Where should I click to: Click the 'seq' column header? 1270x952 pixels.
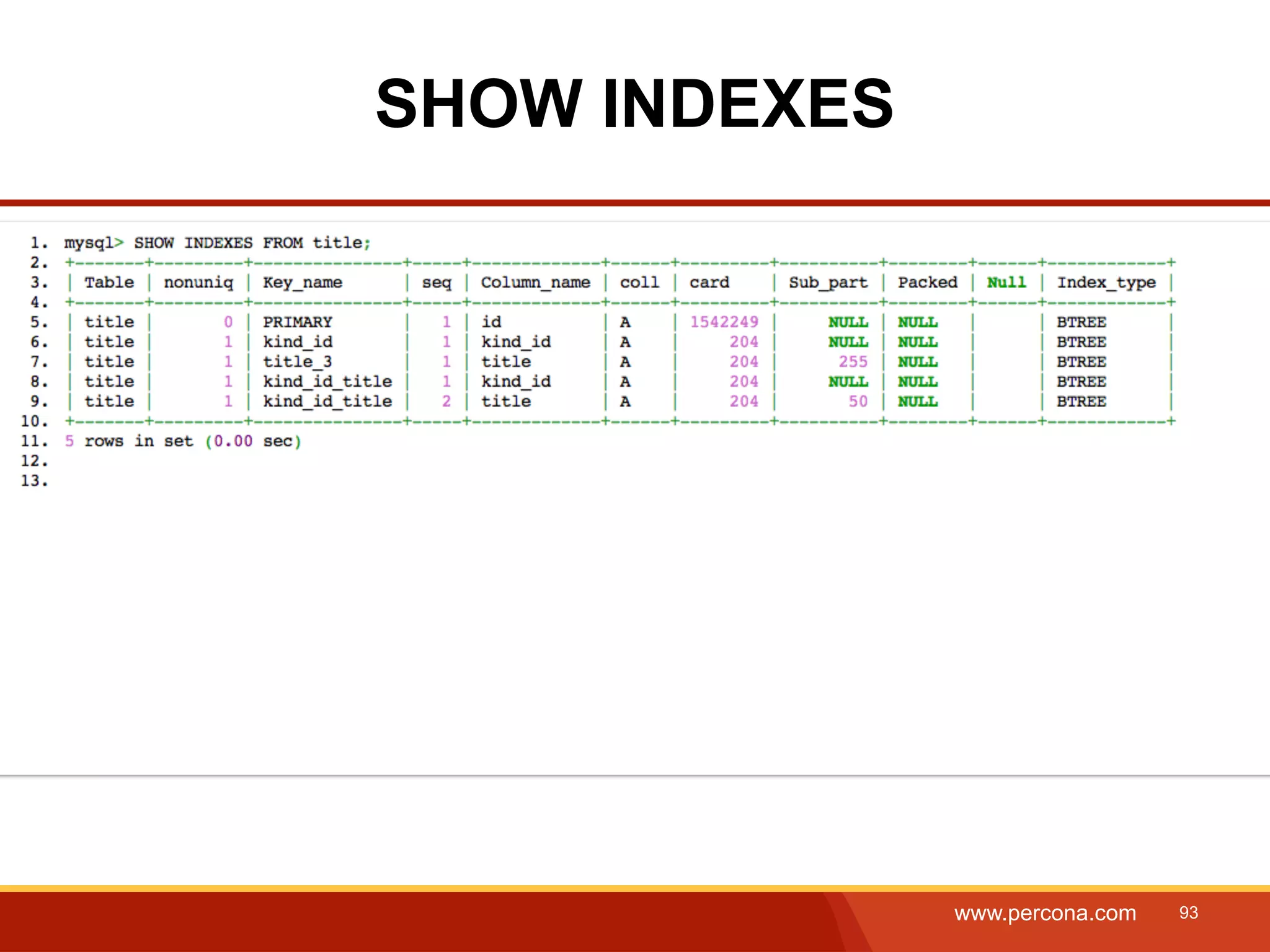[x=437, y=283]
